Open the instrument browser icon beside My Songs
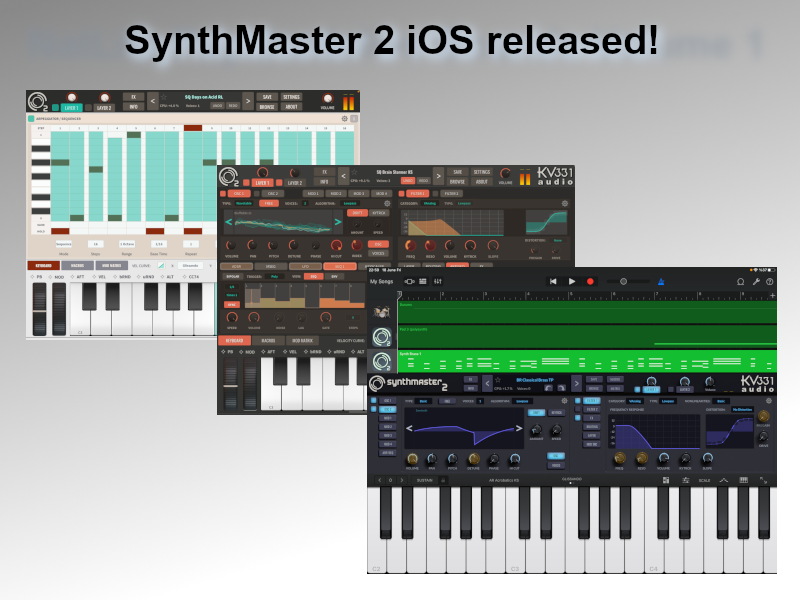 [x=409, y=281]
